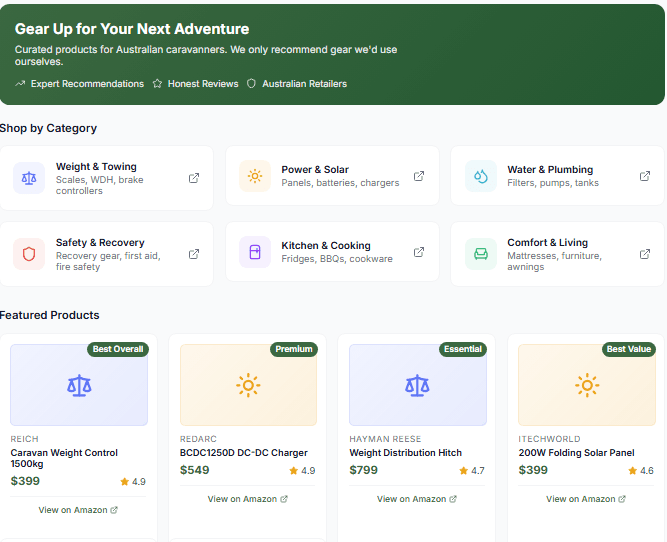667x542 pixels.
Task: Click the Safety & Recovery shield icon
Action: [28, 254]
